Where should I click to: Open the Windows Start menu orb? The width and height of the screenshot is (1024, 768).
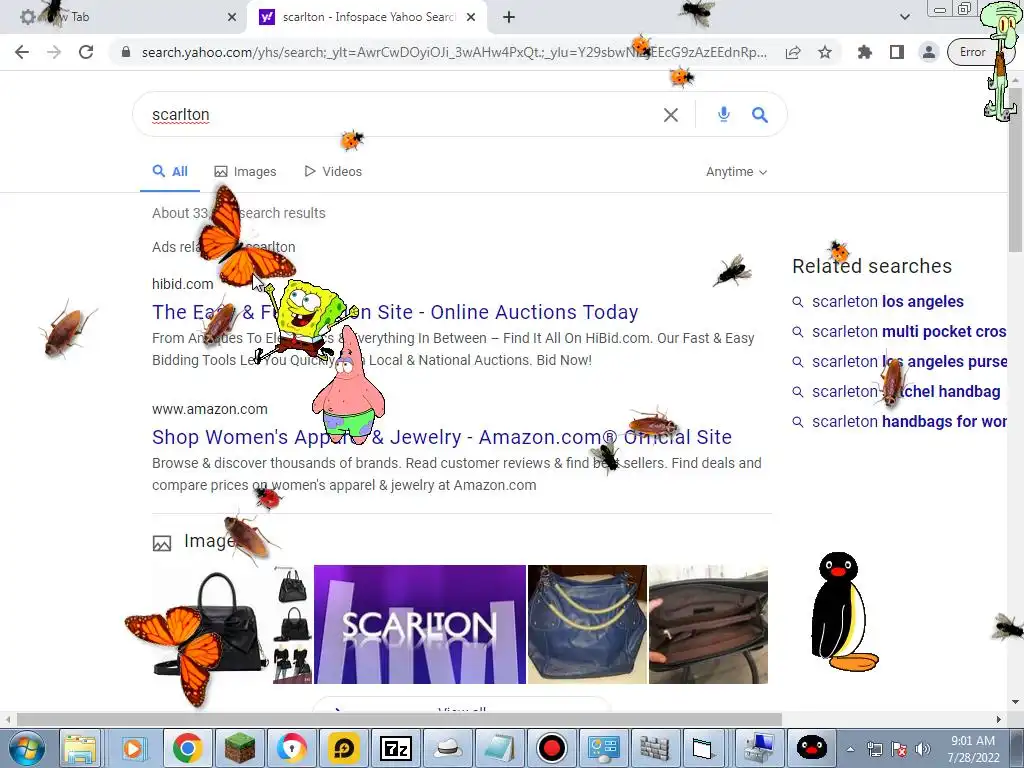25,748
